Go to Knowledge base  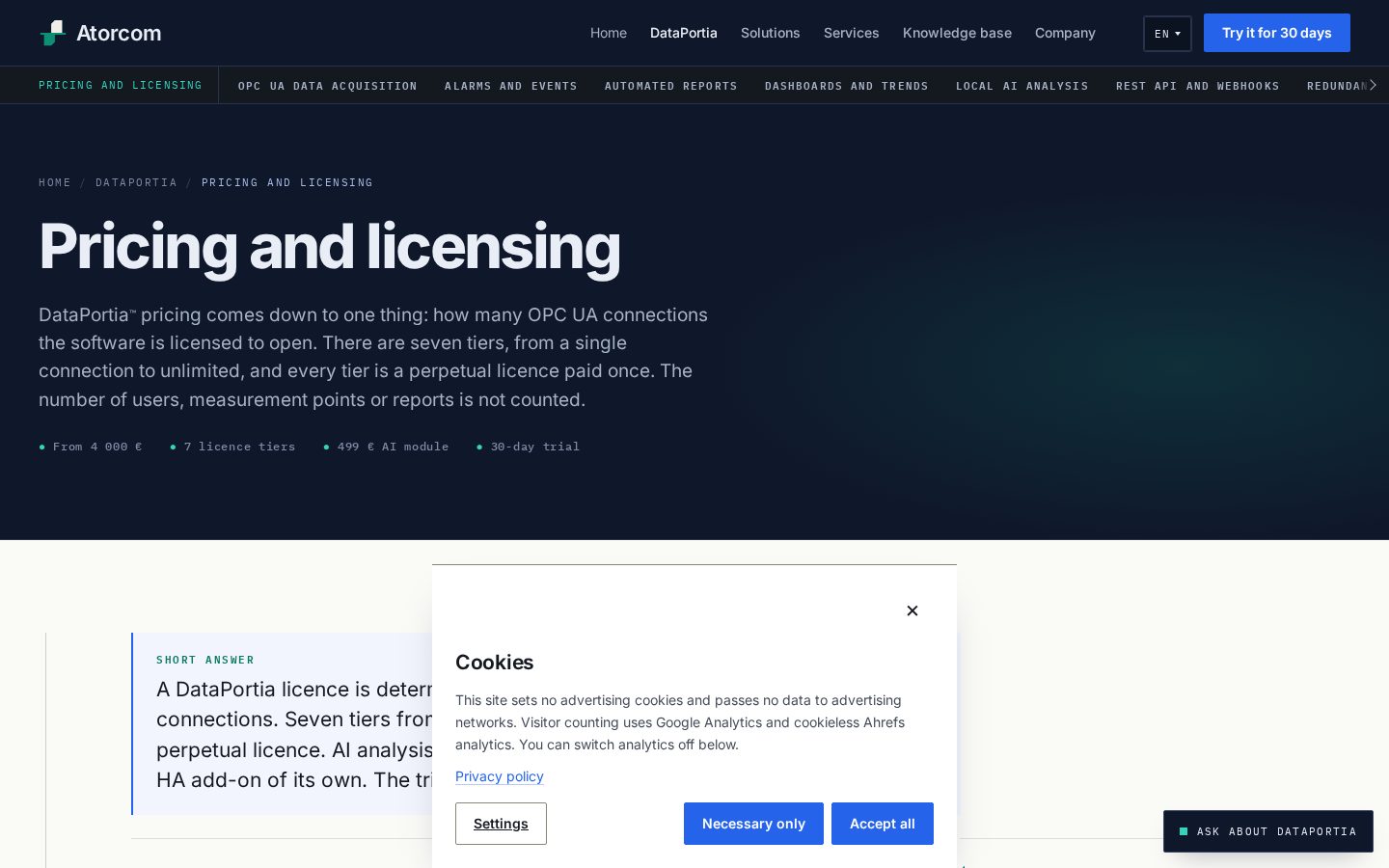click(x=957, y=33)
